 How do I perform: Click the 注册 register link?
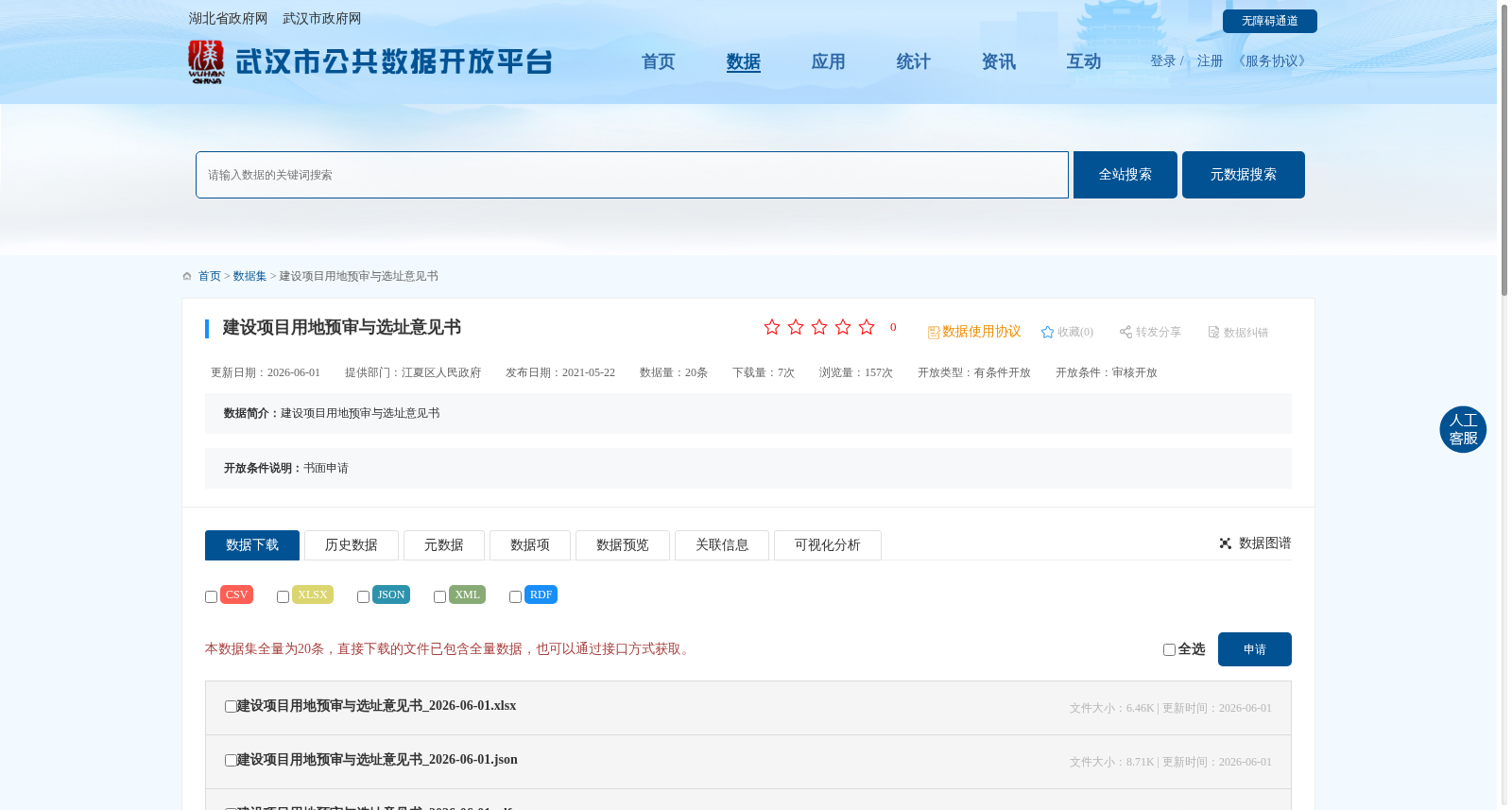pos(1211,61)
